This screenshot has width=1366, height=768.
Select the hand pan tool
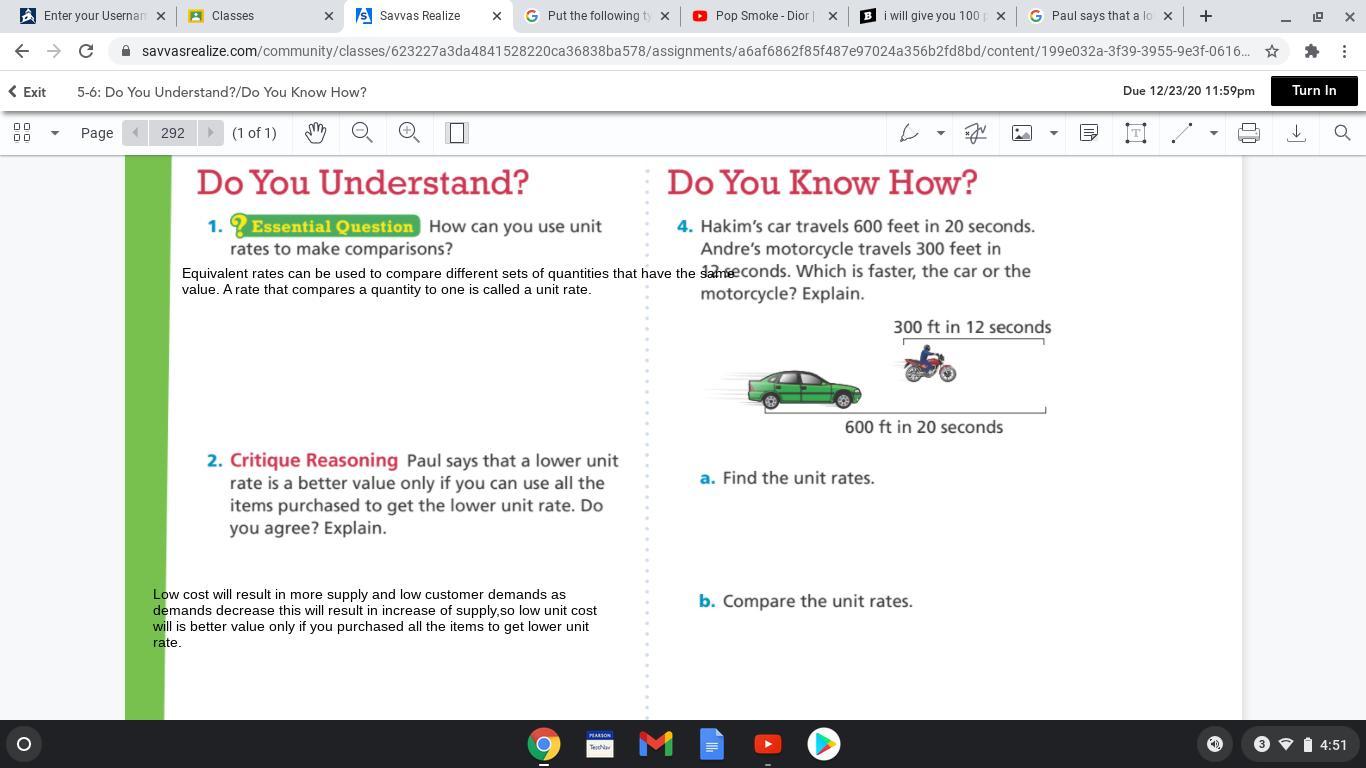coord(316,133)
